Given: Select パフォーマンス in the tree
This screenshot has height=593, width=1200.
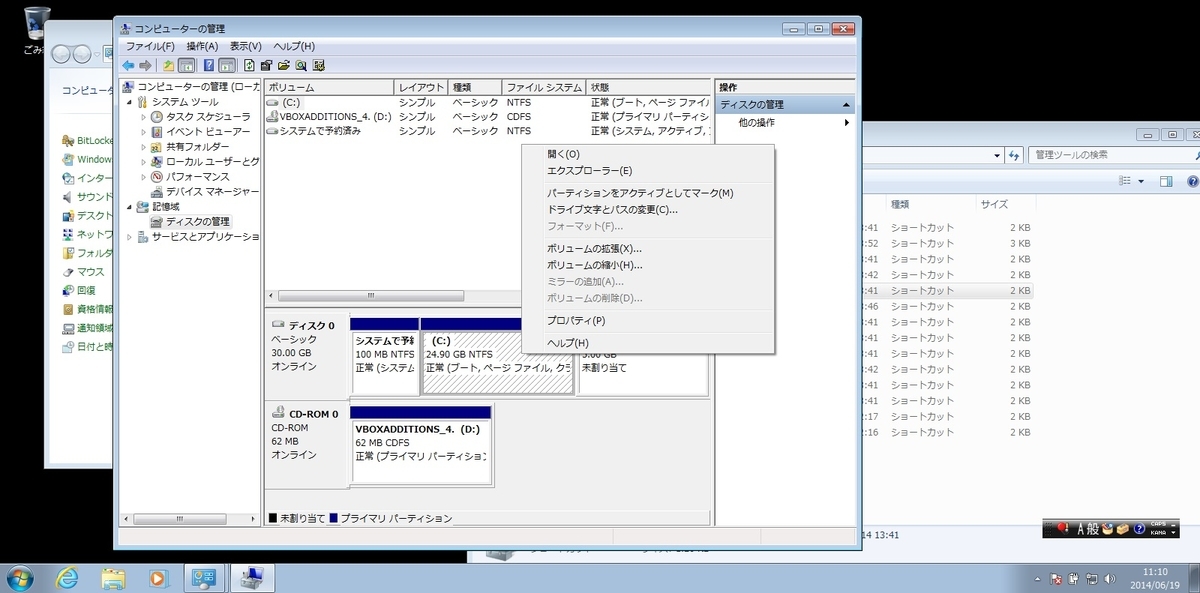Looking at the screenshot, I should (198, 177).
